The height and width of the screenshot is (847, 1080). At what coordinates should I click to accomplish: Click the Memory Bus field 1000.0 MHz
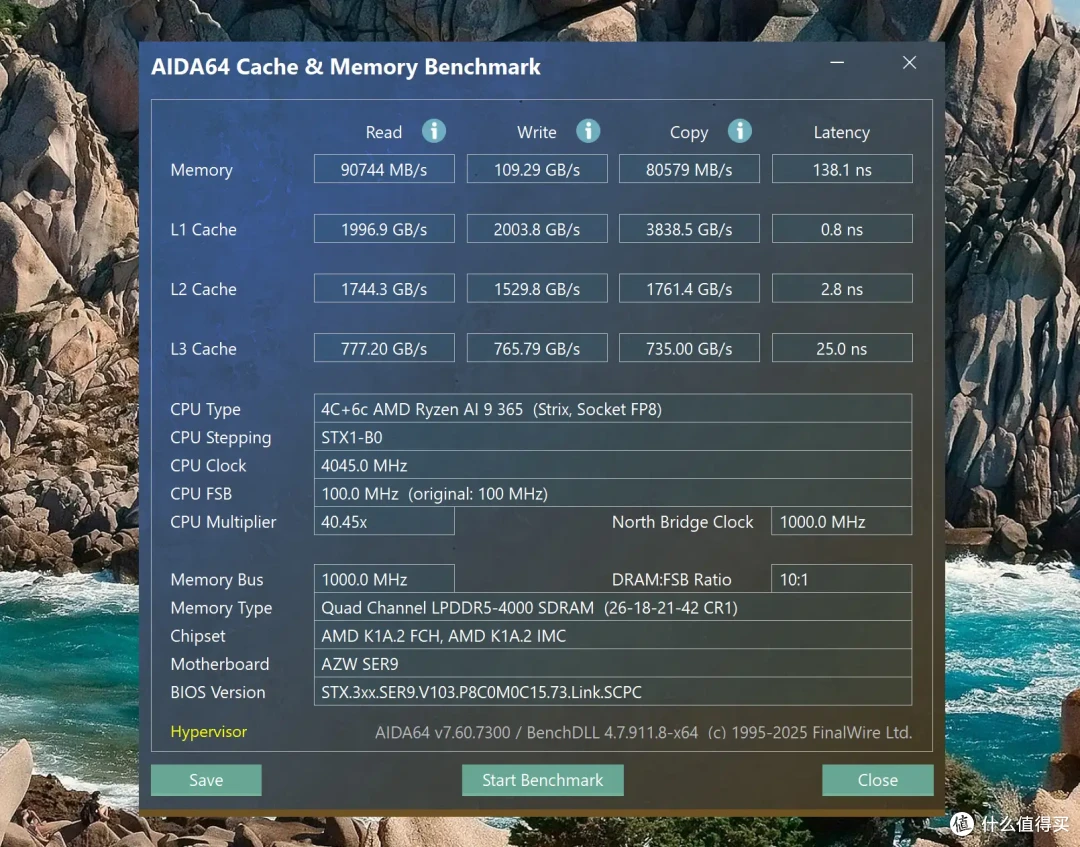(x=384, y=579)
